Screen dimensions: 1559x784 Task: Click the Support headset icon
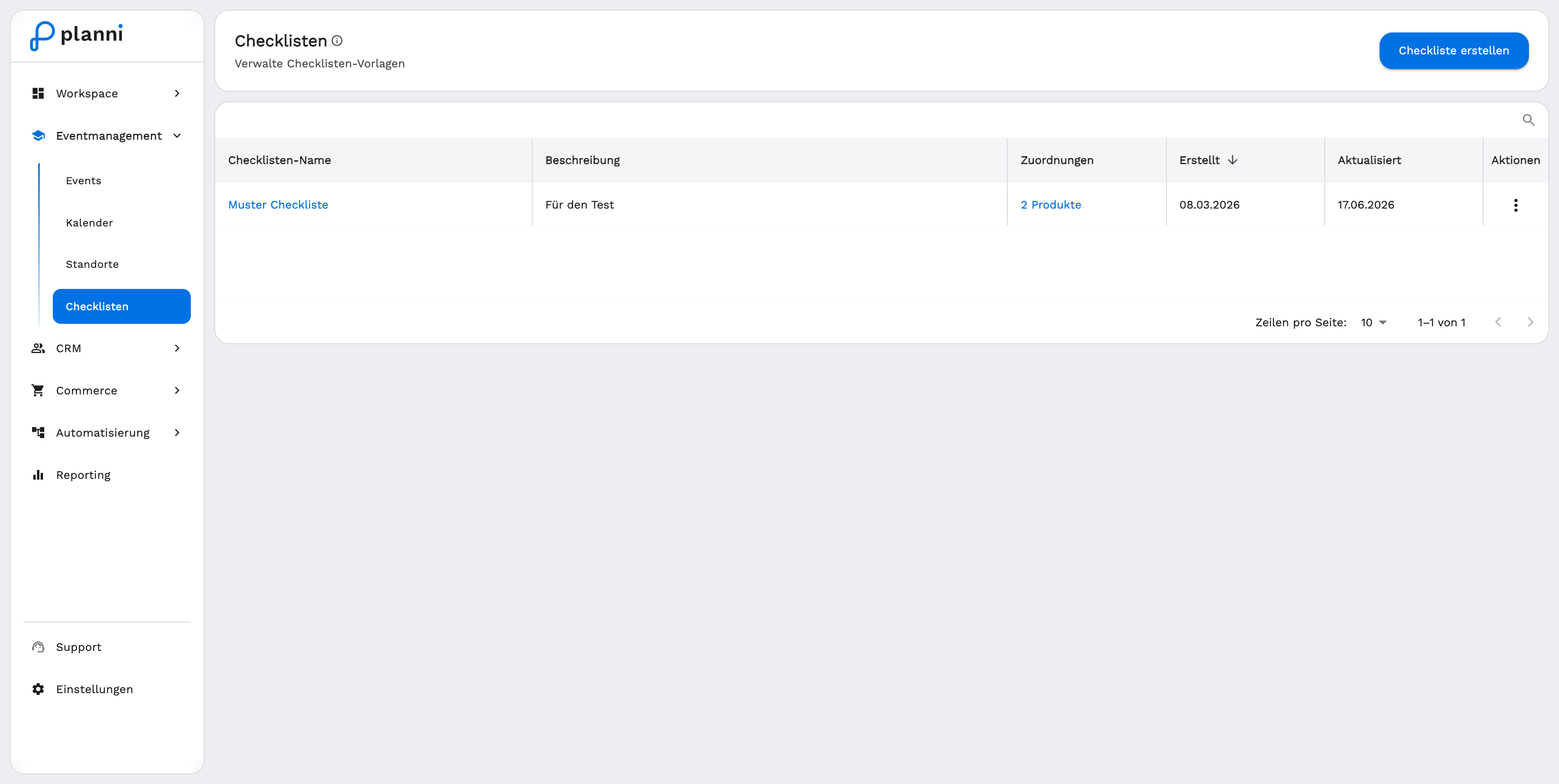[x=38, y=647]
